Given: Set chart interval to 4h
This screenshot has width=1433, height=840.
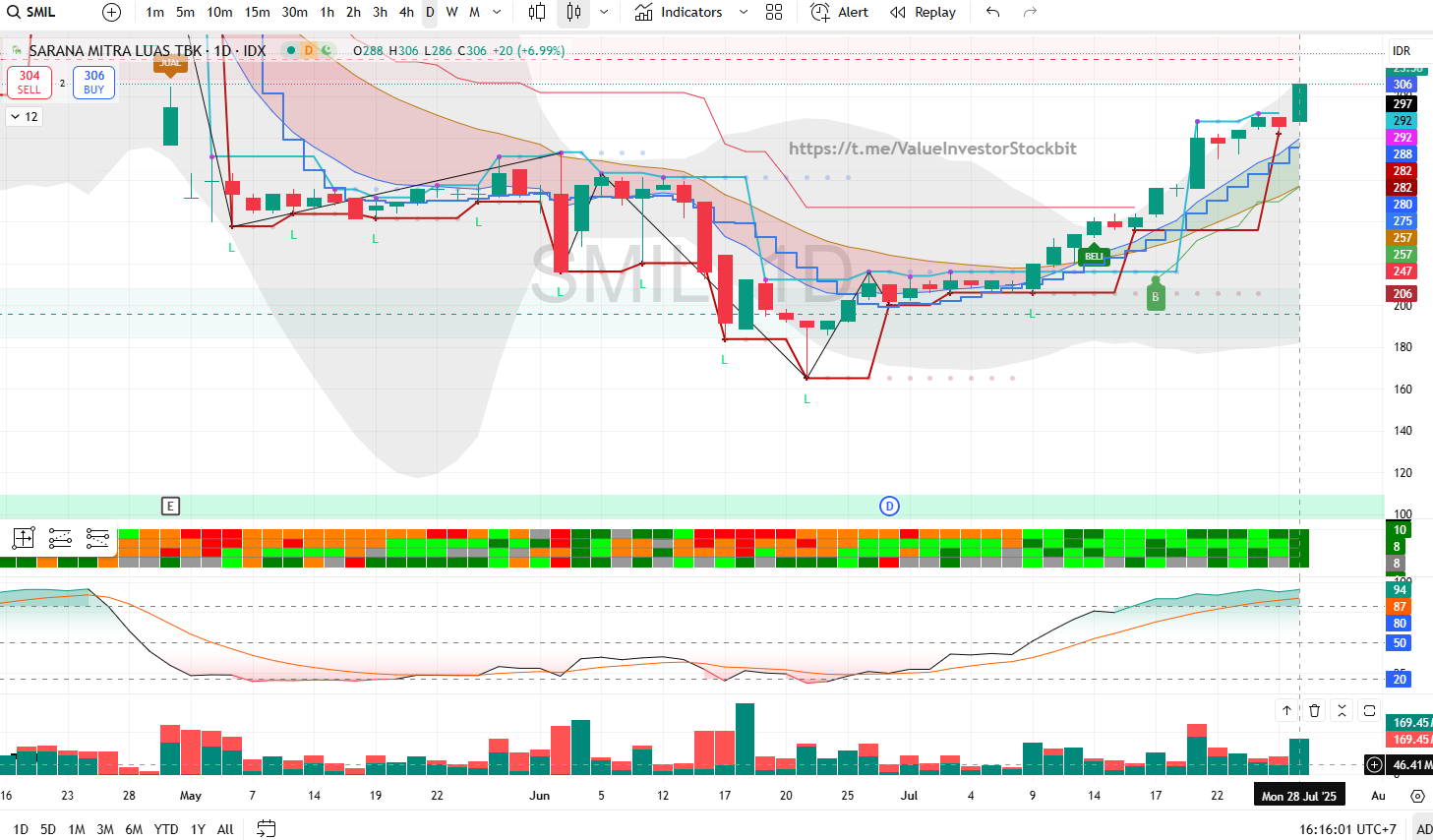Looking at the screenshot, I should (407, 12).
